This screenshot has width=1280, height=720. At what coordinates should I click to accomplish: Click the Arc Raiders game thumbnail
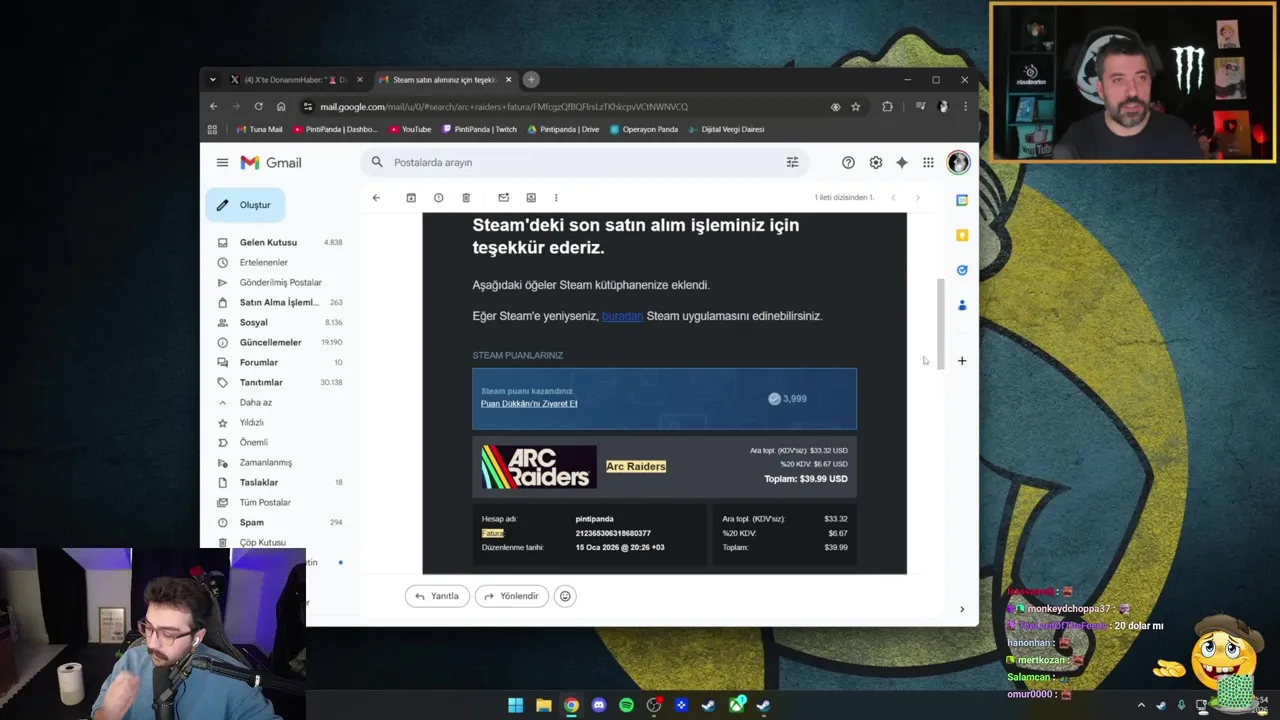(539, 467)
